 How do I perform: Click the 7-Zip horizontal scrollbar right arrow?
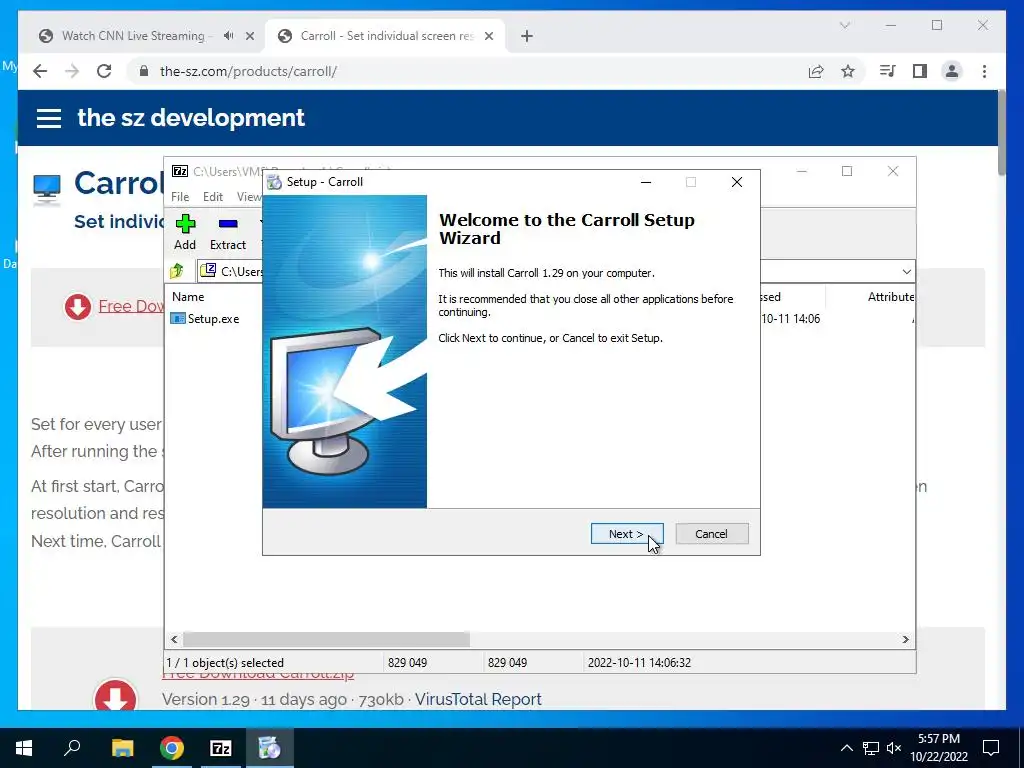click(905, 639)
